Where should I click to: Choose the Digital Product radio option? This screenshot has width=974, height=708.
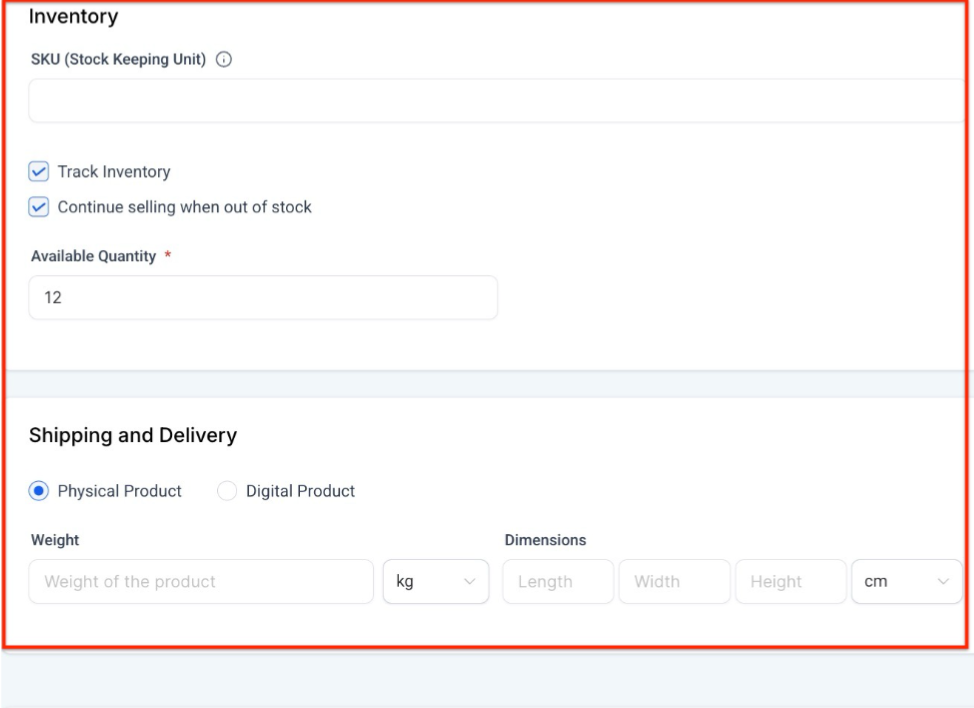[x=227, y=491]
